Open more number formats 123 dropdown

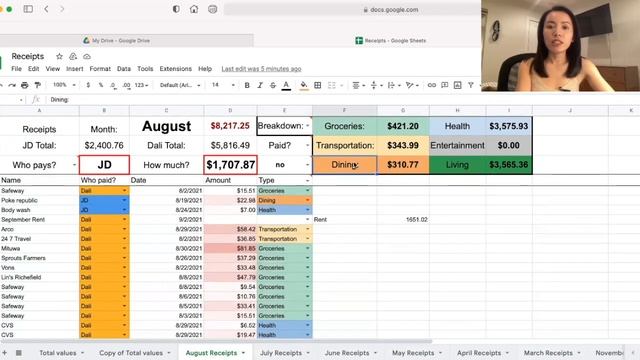click(141, 85)
